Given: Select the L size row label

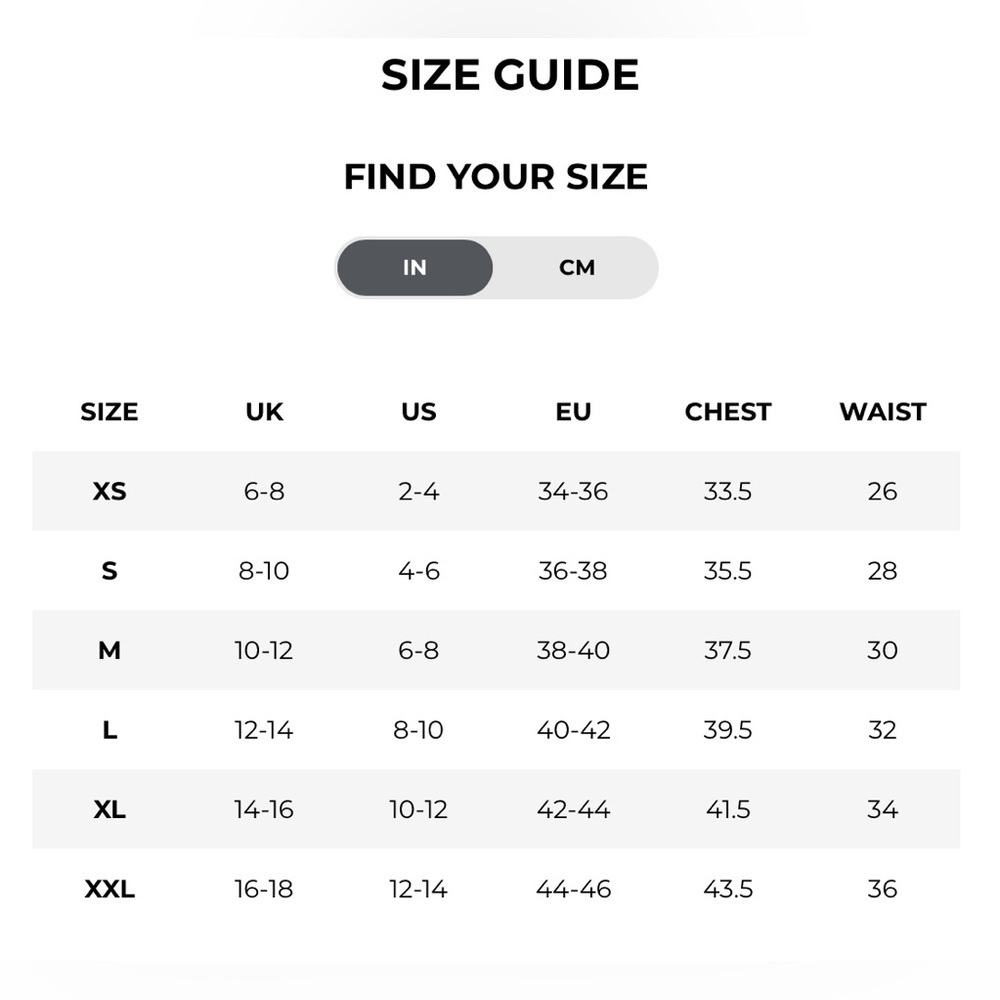Looking at the screenshot, I should coord(109,730).
